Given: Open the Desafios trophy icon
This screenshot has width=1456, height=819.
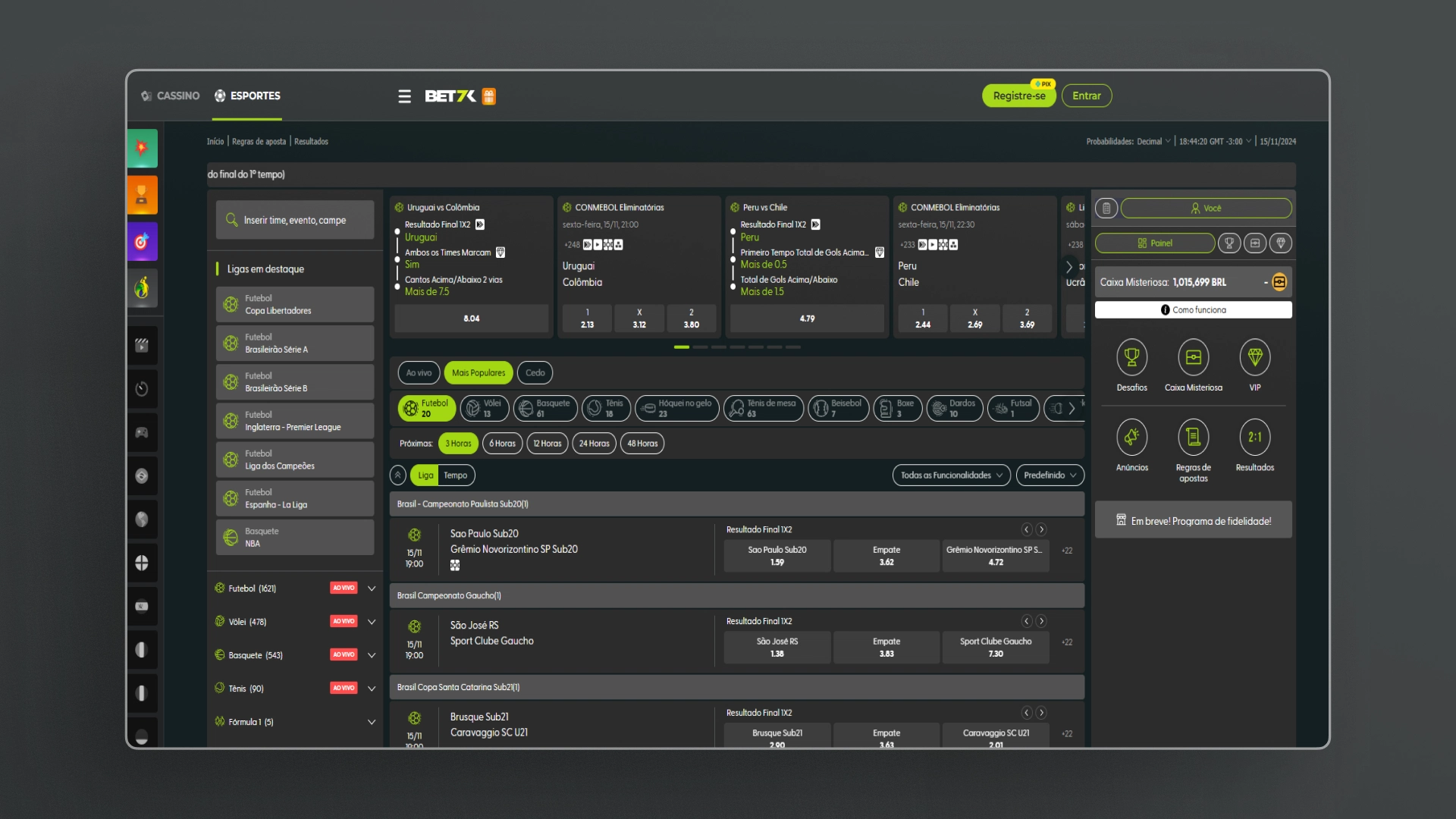Looking at the screenshot, I should tap(1131, 357).
